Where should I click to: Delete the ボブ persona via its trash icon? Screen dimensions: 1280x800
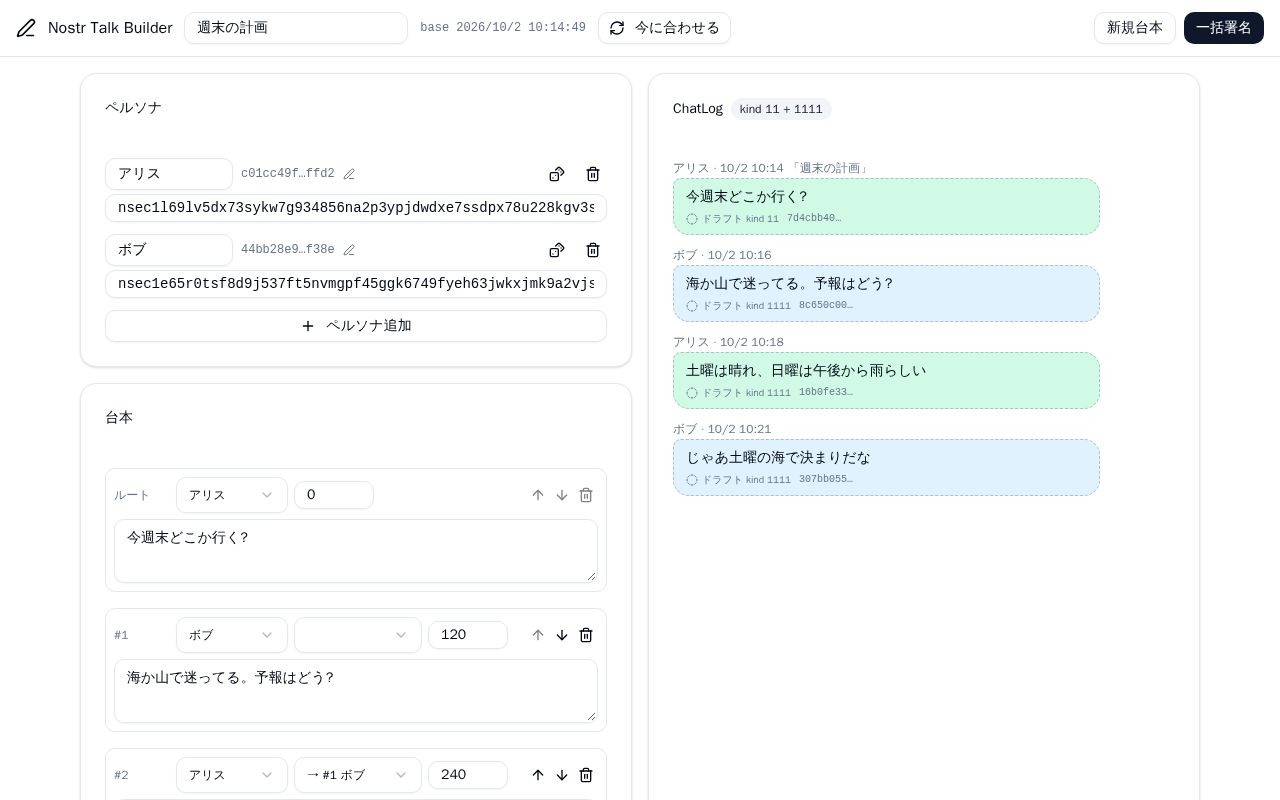coord(593,250)
